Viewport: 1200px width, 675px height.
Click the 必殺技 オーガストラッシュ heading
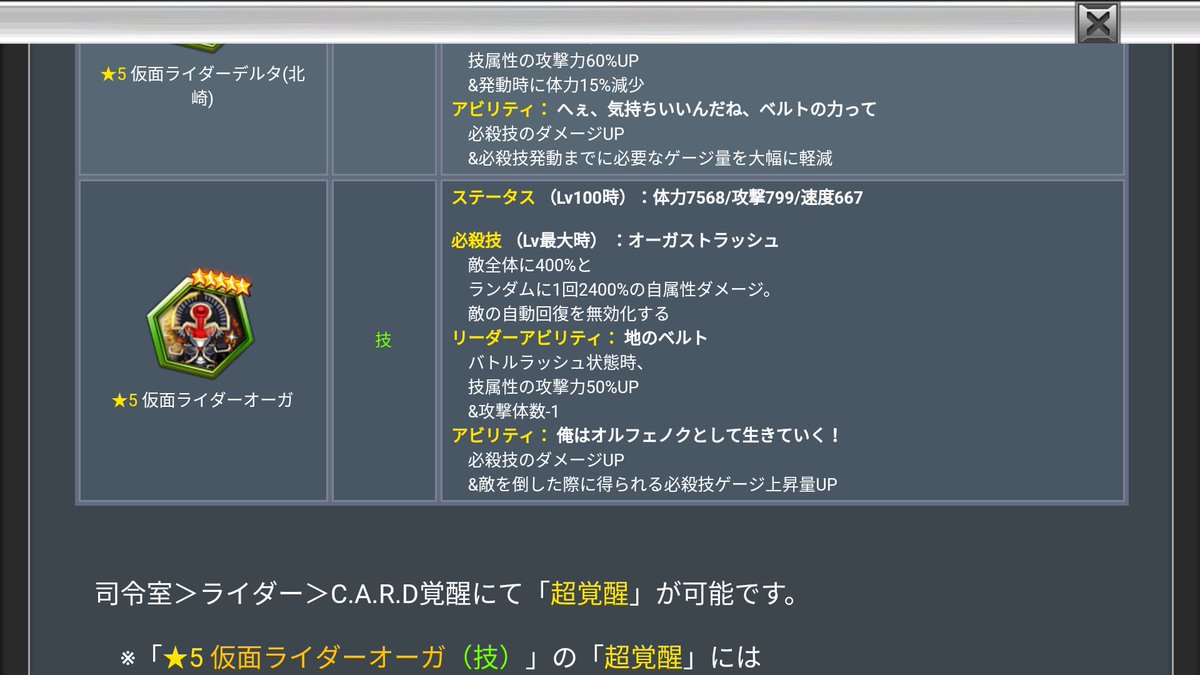pyautogui.click(x=615, y=240)
